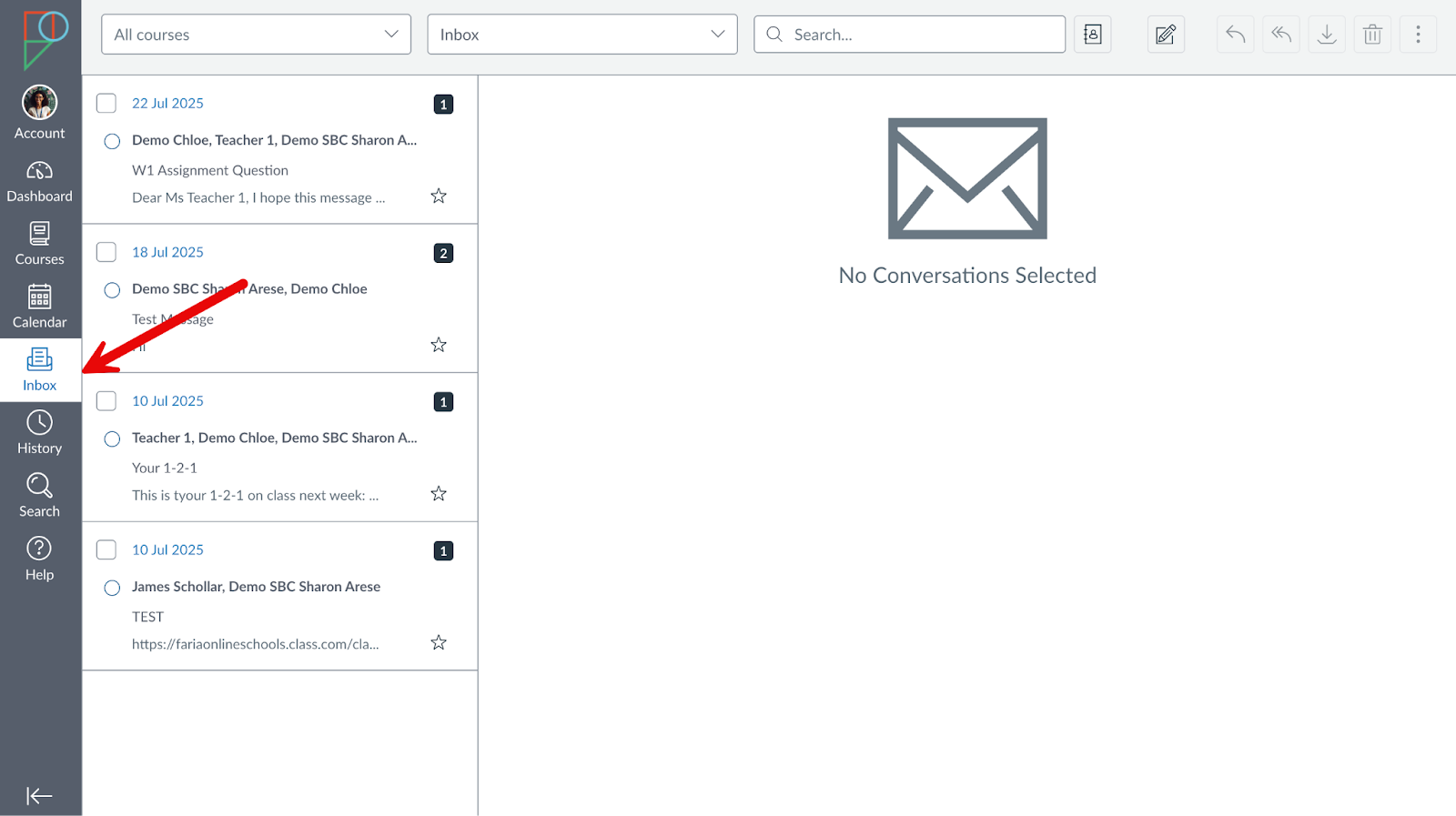Go to Calendar in the sidebar

point(39,307)
